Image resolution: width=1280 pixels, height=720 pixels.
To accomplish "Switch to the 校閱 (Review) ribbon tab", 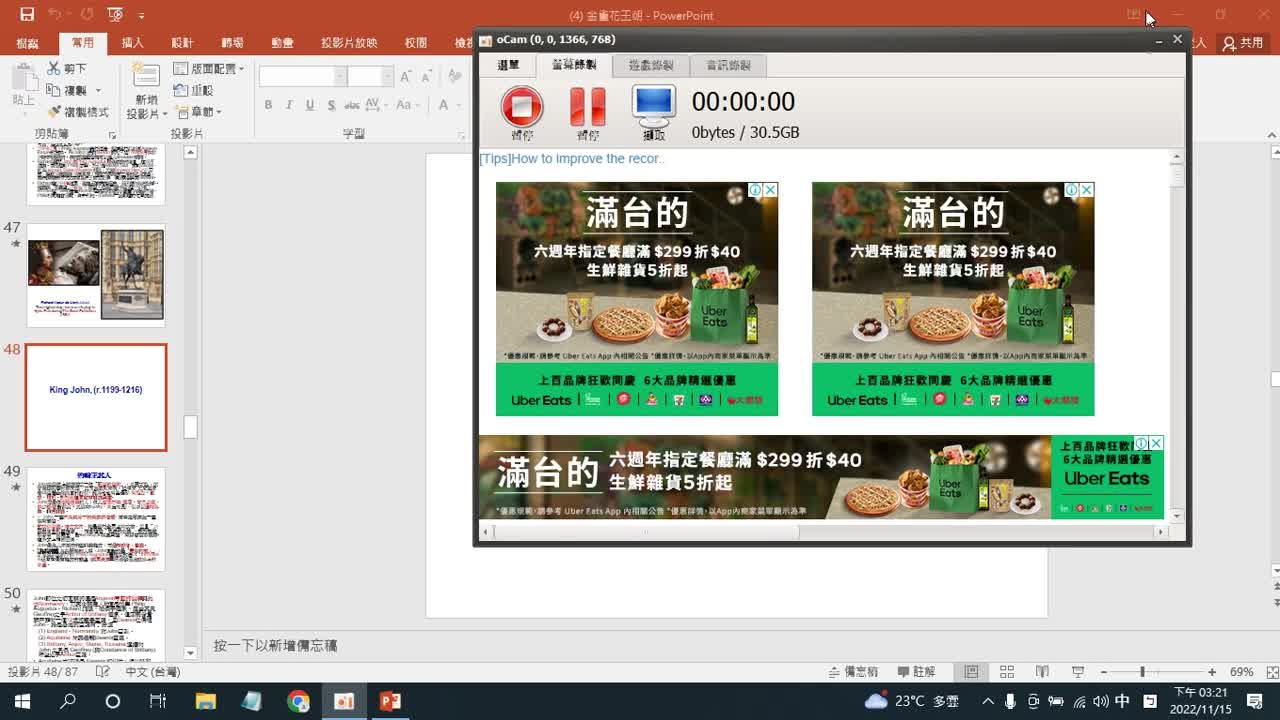I will [x=415, y=43].
